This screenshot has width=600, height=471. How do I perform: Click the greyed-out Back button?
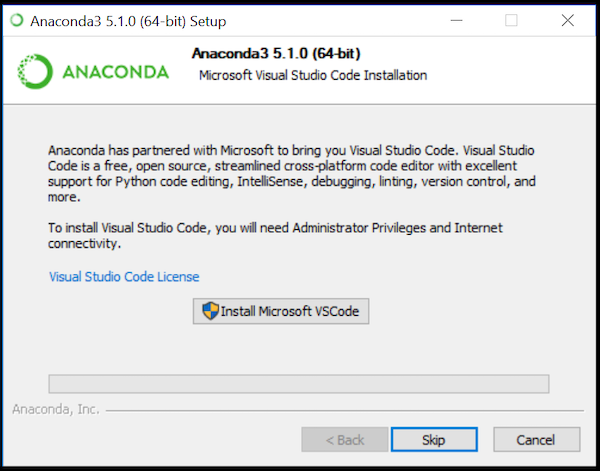tap(344, 440)
